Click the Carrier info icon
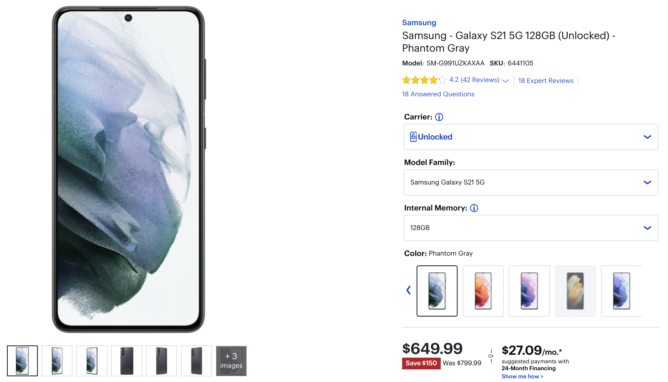This screenshot has width=668, height=382. point(439,117)
